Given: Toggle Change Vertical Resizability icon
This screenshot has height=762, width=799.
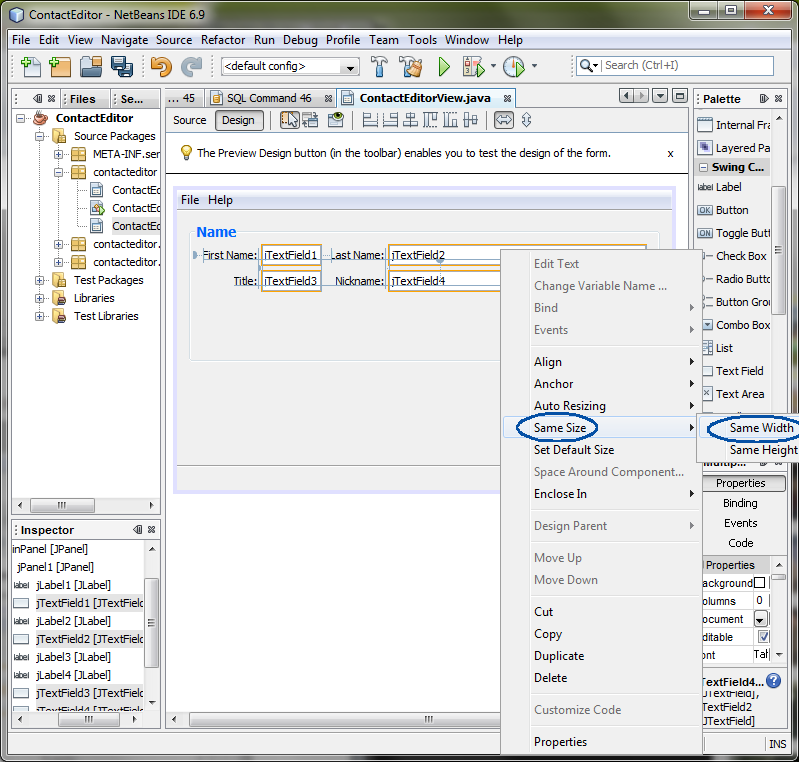Looking at the screenshot, I should (x=526, y=120).
